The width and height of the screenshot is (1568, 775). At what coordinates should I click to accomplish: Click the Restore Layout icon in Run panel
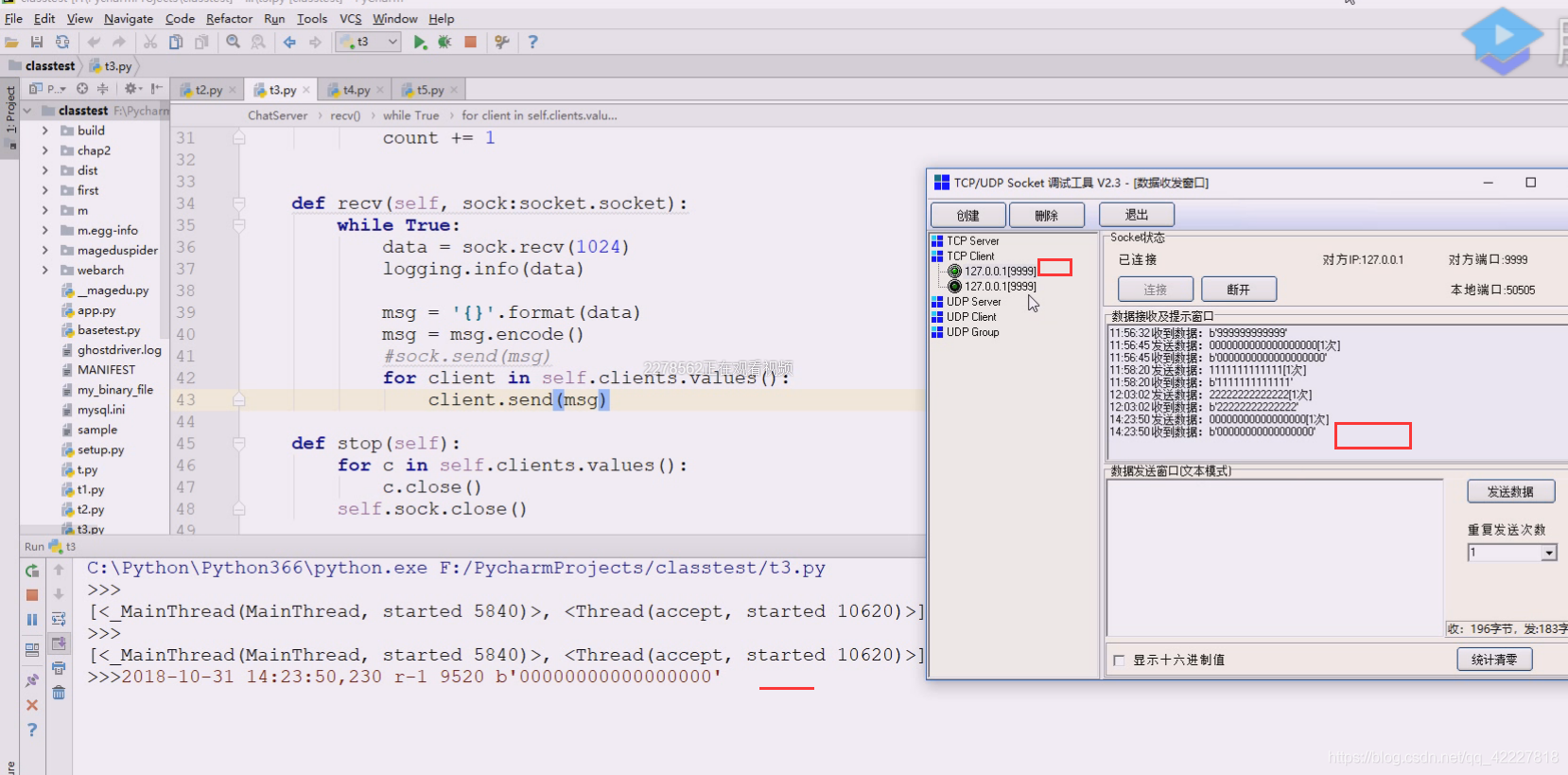click(32, 650)
